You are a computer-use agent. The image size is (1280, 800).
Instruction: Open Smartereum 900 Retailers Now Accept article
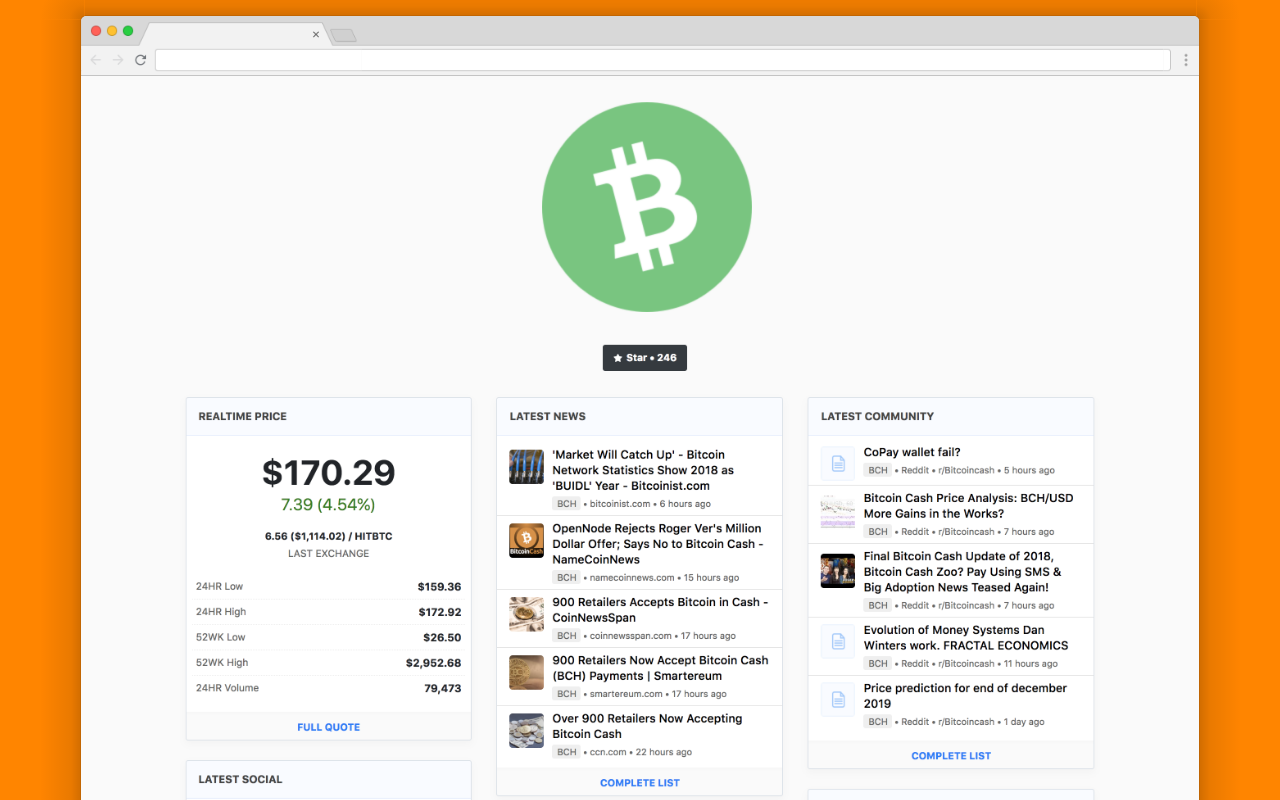[660, 668]
